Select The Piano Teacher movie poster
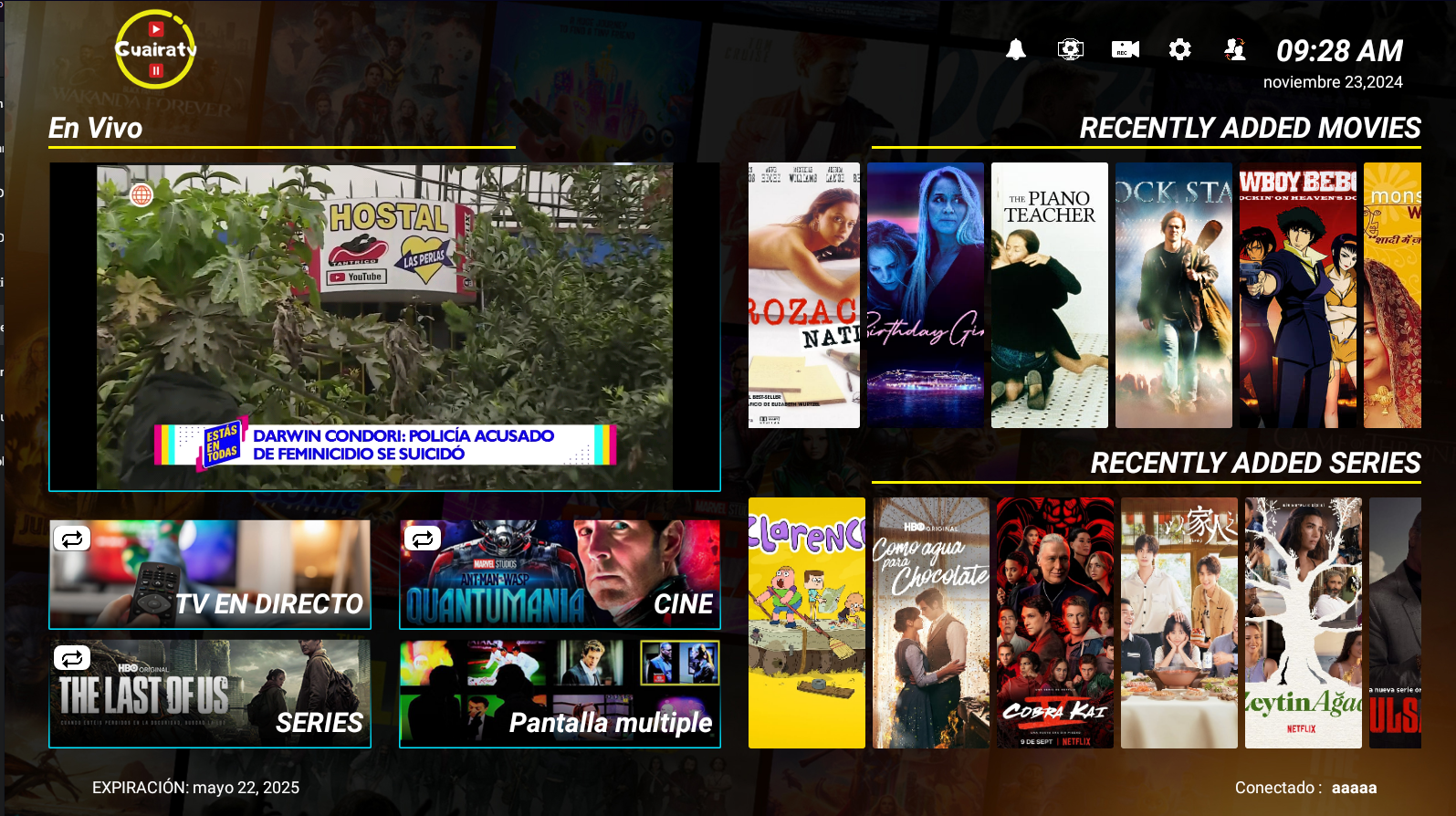The image size is (1456, 816). pos(1049,295)
